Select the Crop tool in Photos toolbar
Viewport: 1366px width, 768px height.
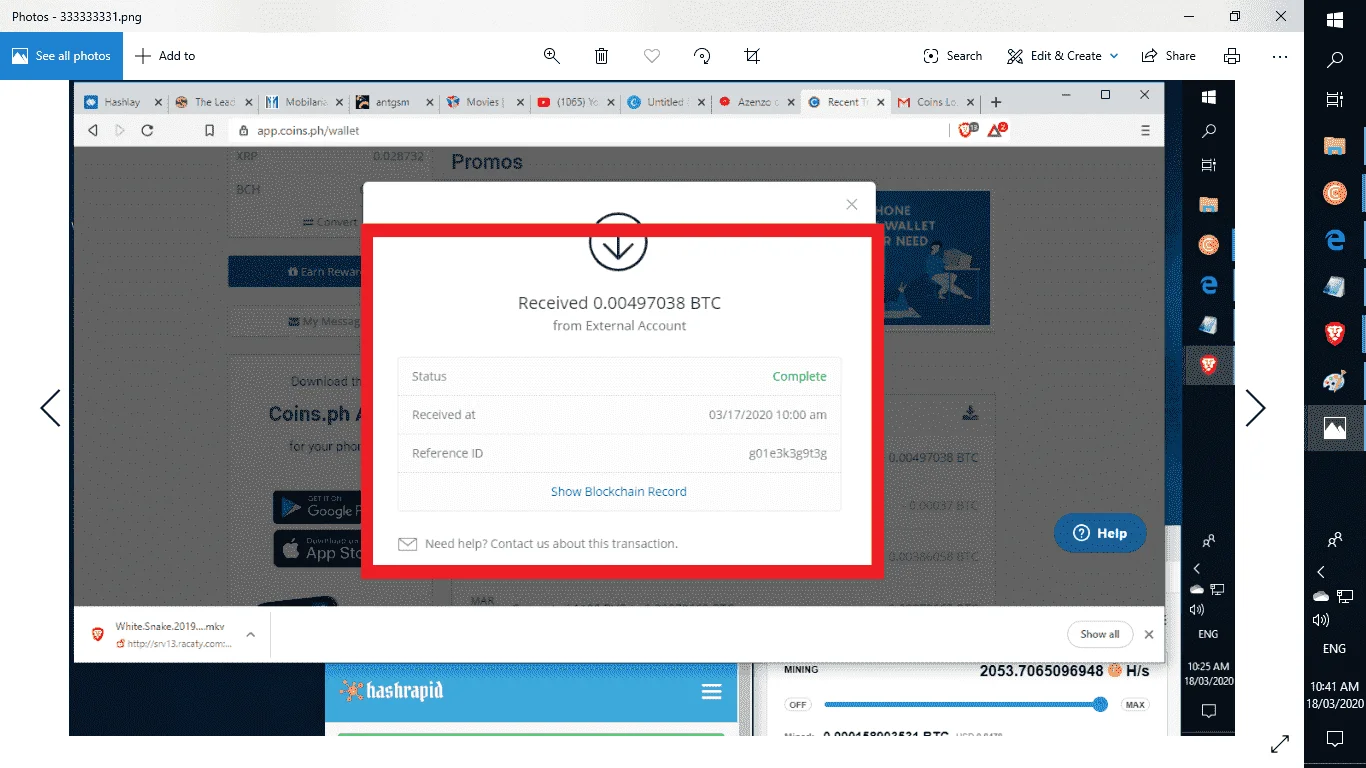click(752, 56)
